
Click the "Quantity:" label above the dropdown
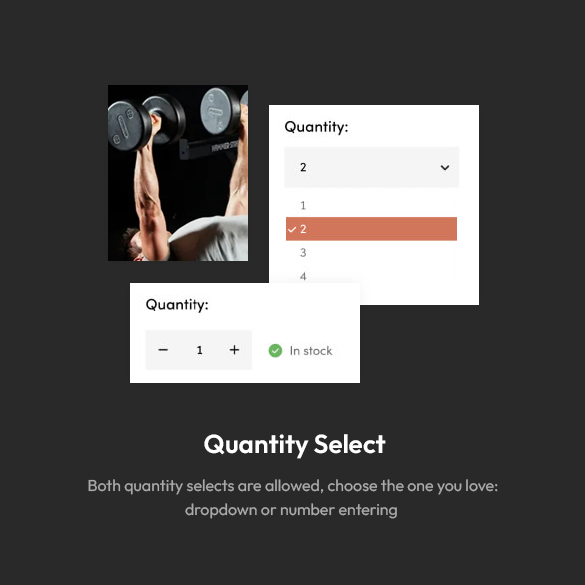coord(316,127)
